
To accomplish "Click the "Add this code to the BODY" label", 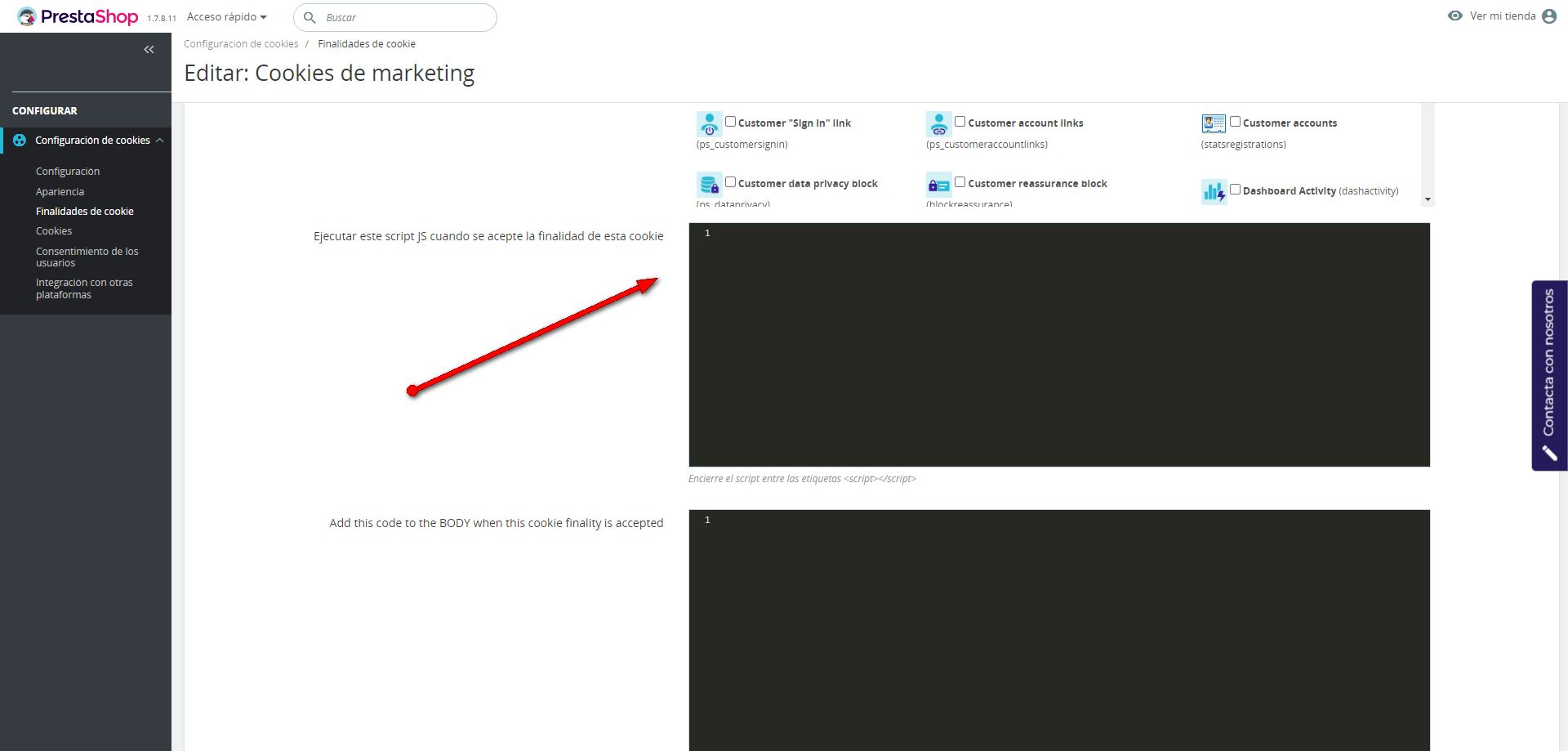I will pyautogui.click(x=497, y=523).
